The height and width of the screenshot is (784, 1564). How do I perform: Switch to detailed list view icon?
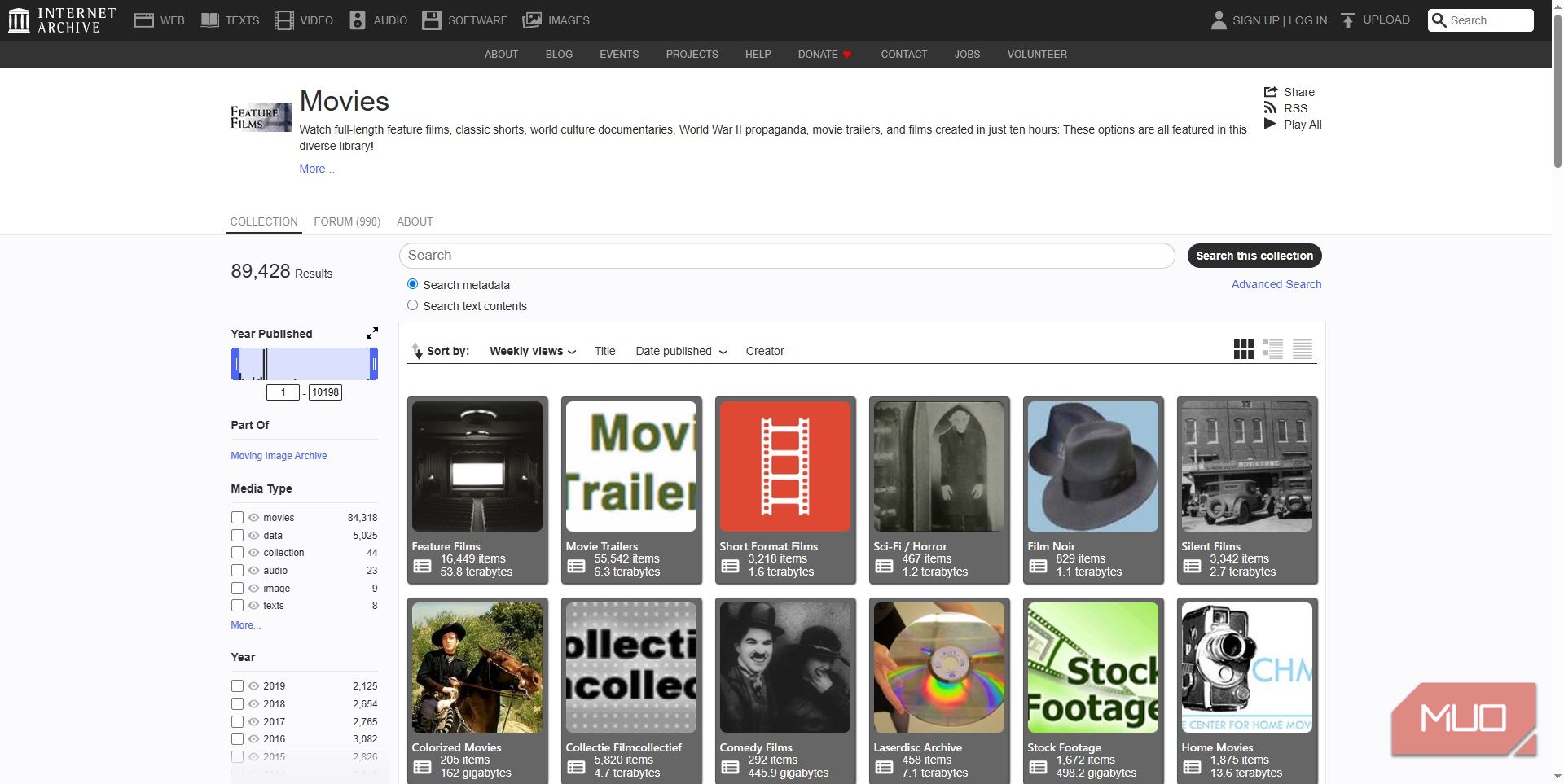click(1273, 349)
